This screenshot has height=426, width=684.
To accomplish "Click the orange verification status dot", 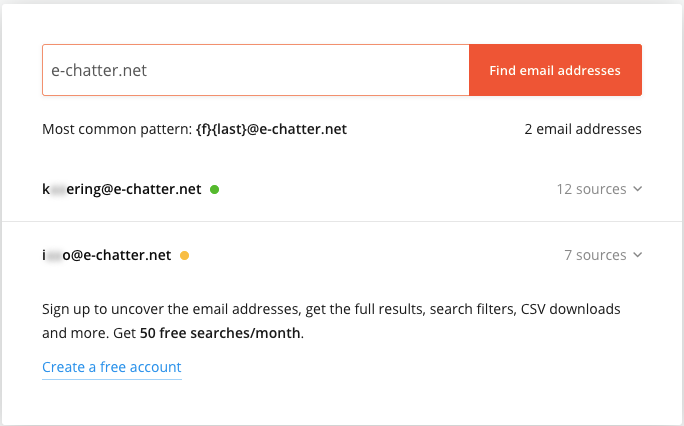I will tap(185, 255).
